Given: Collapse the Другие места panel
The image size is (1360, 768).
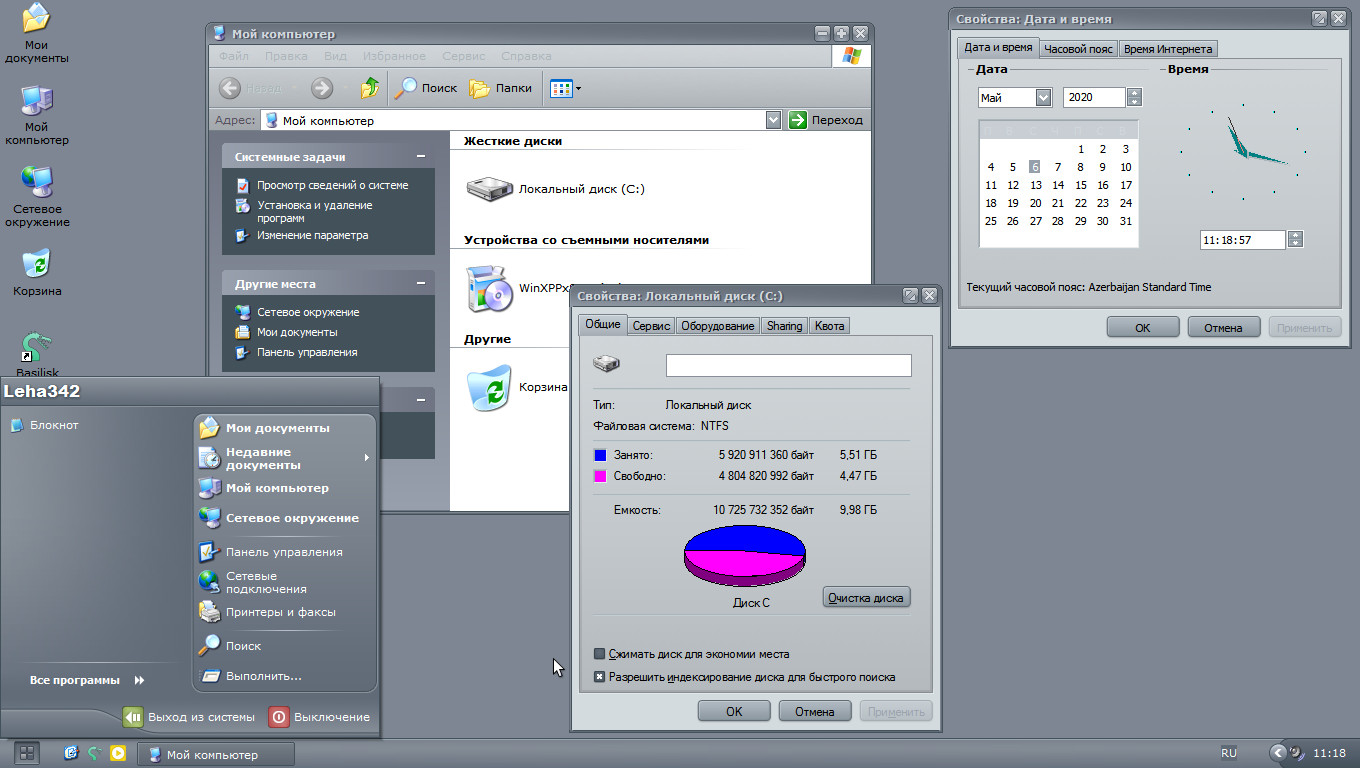Looking at the screenshot, I should (x=421, y=284).
